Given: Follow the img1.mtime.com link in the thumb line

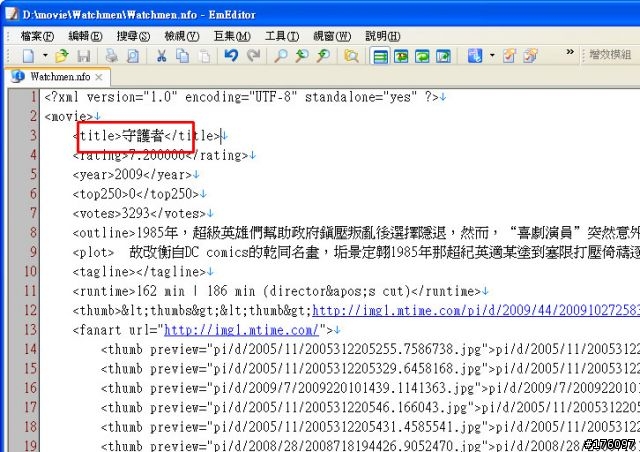Looking at the screenshot, I should pos(476,311).
